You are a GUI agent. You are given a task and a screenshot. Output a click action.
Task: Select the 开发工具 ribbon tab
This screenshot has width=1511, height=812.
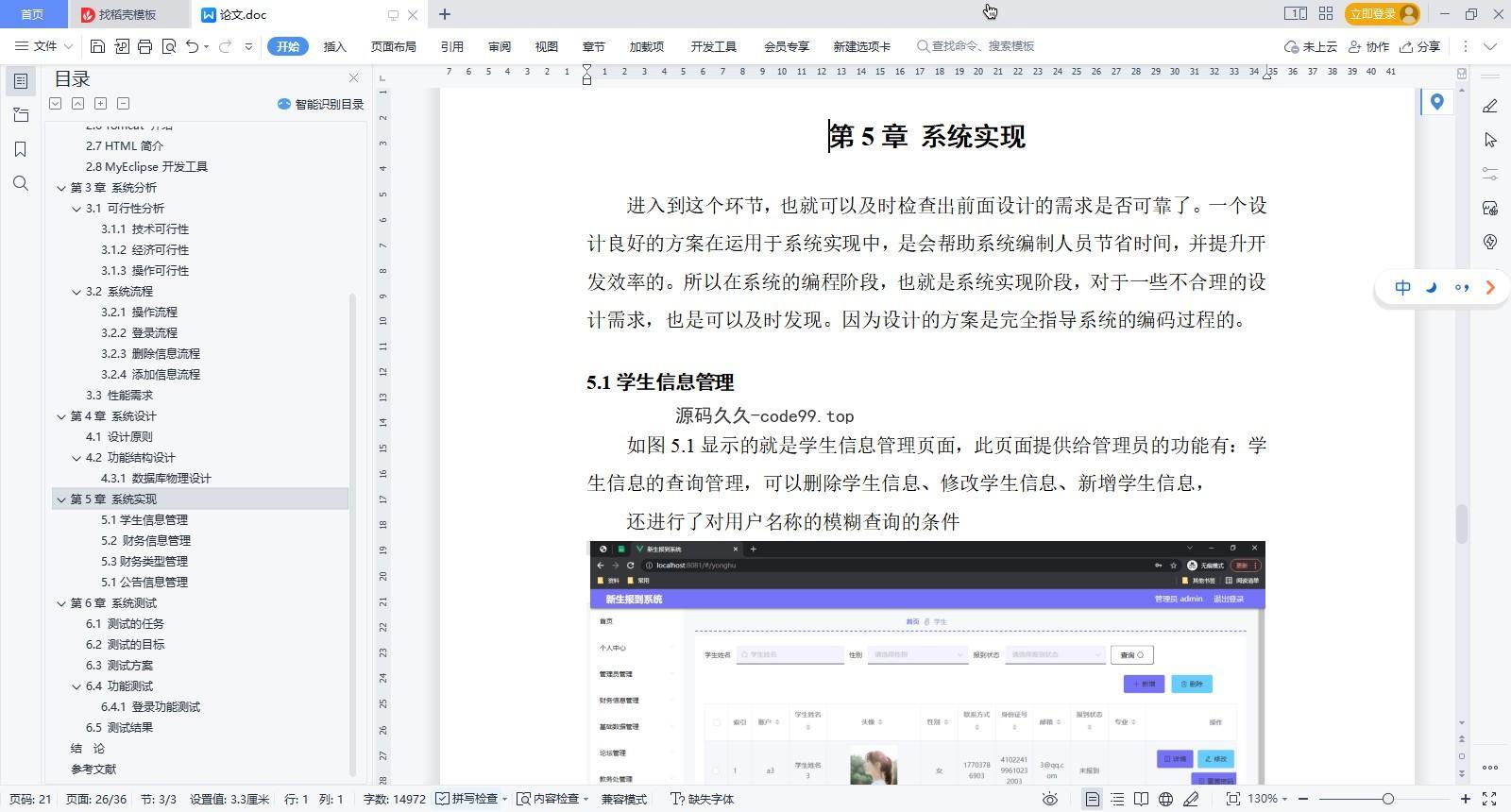point(713,46)
